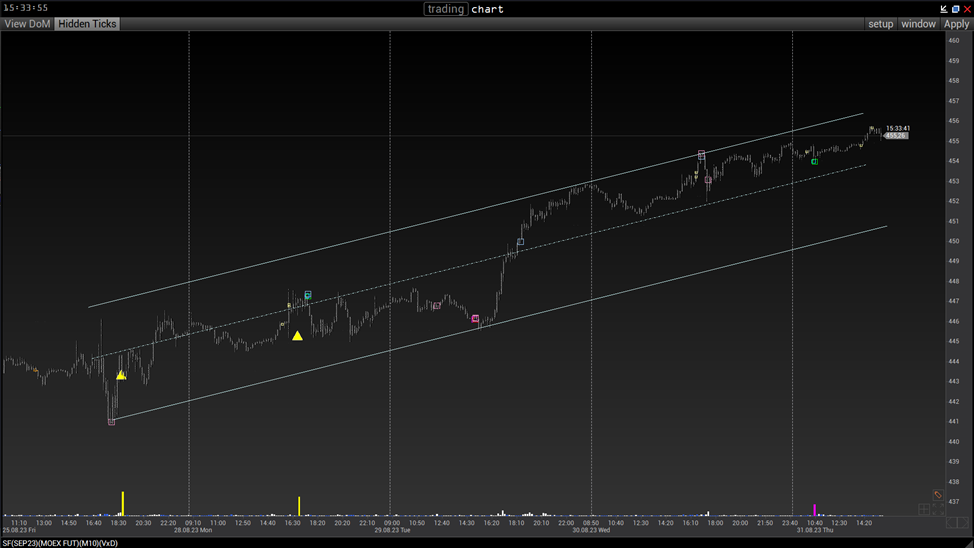The height and width of the screenshot is (548, 974).
Task: Click the 30.08.23 Wed date label
Action: click(x=591, y=530)
